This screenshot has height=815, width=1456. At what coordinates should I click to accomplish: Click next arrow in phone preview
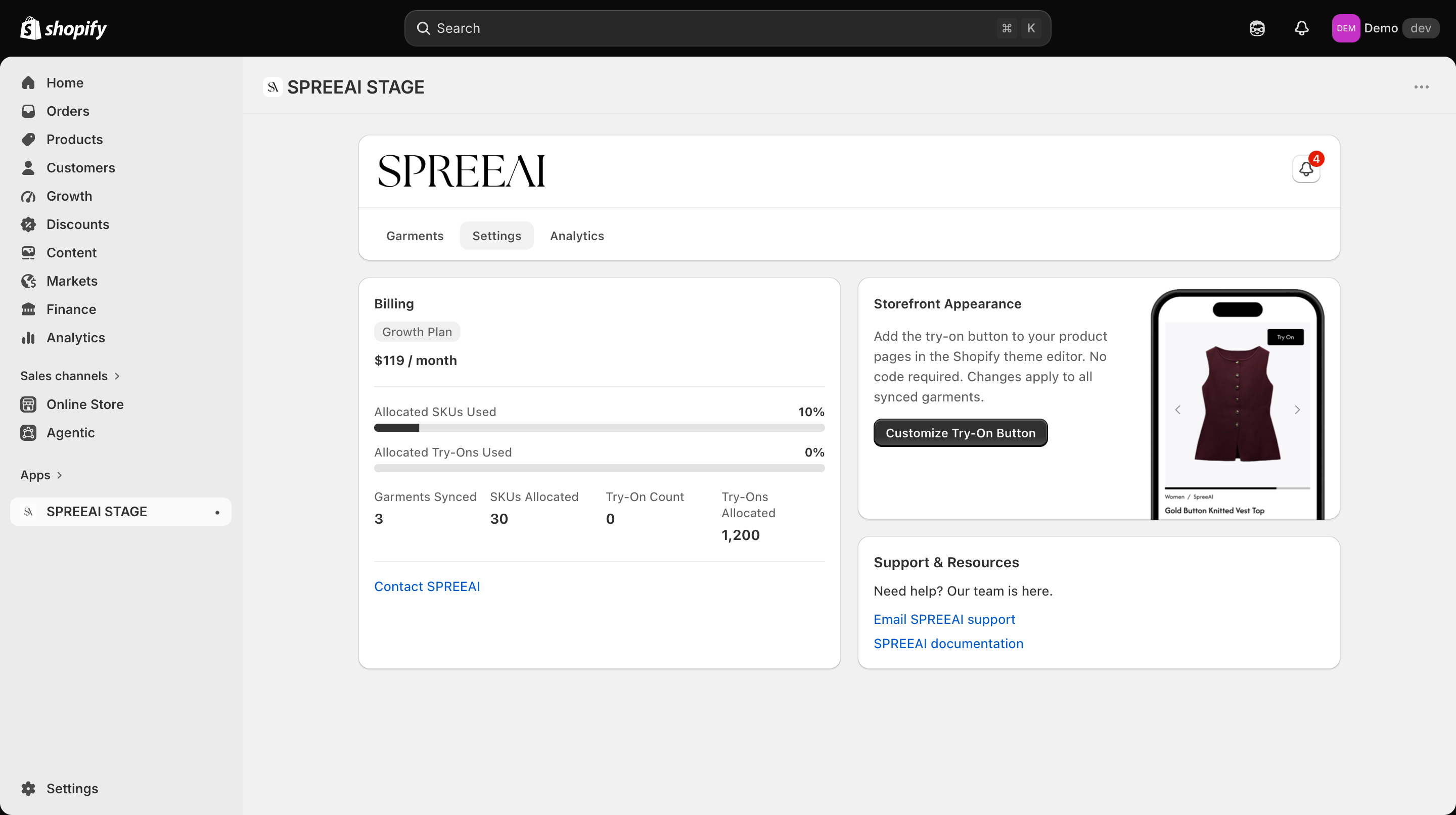[1297, 410]
